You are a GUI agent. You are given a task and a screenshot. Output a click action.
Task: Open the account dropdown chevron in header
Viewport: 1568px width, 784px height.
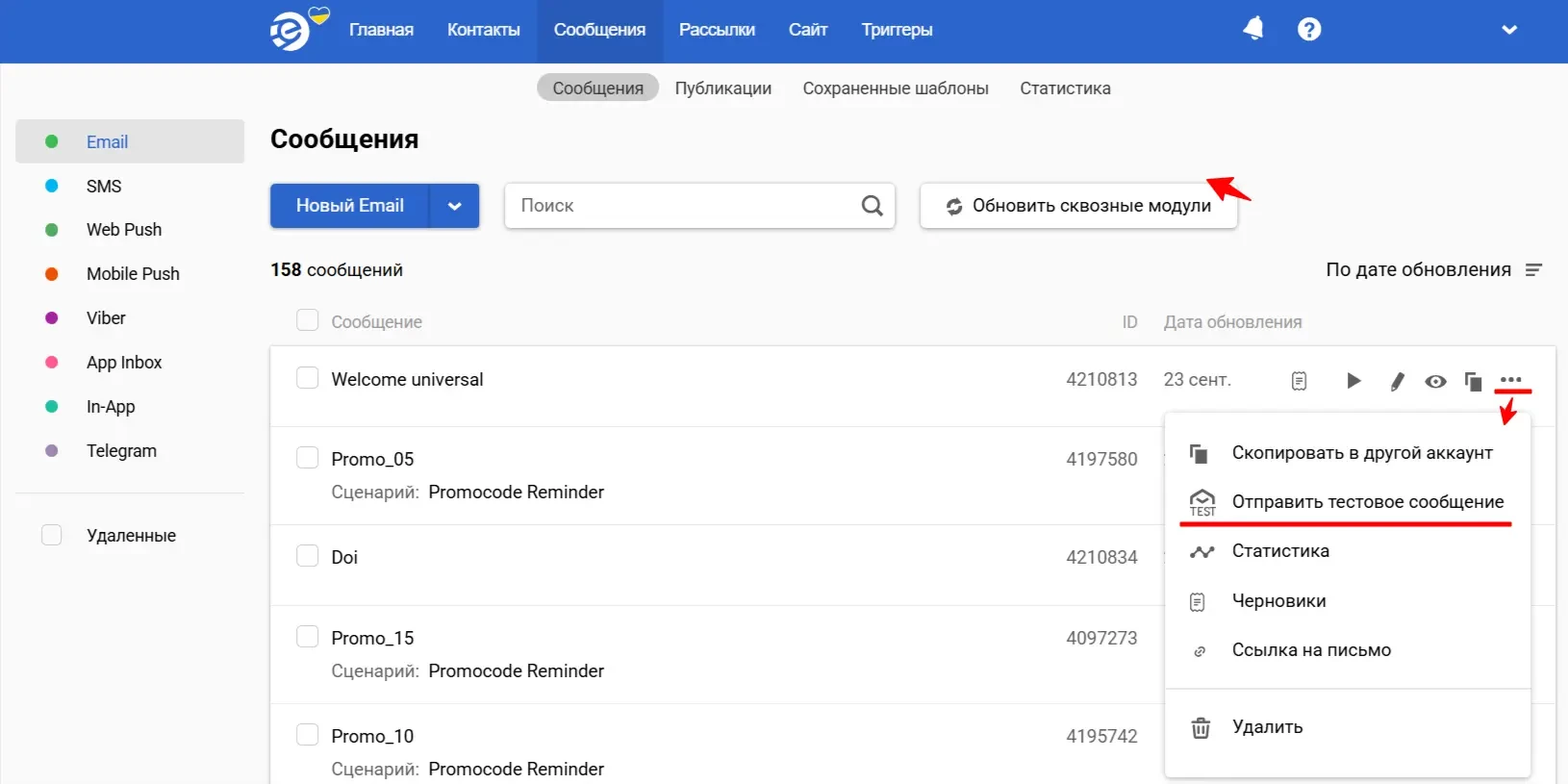pyautogui.click(x=1508, y=30)
